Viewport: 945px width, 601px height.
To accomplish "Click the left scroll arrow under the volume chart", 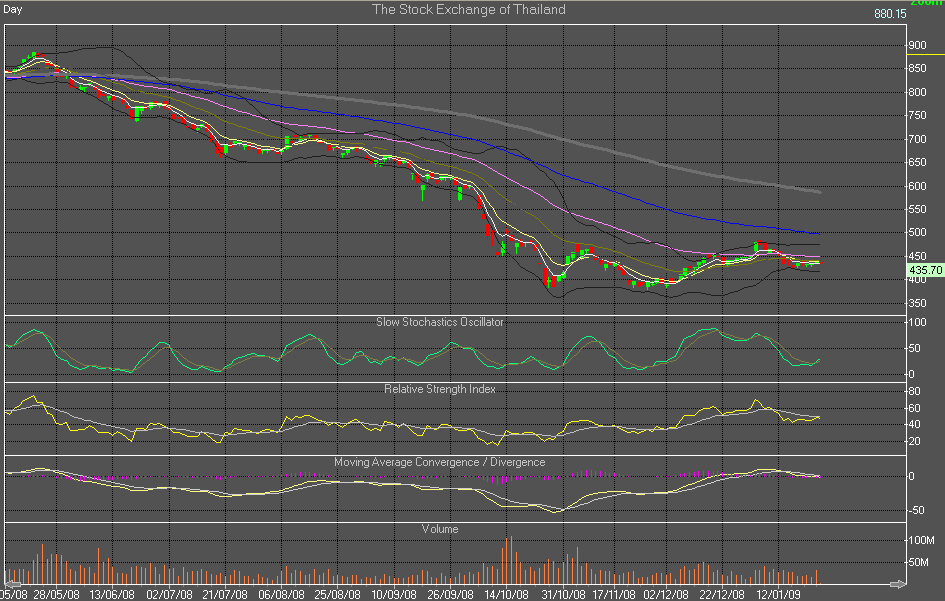I will [x=13, y=584].
